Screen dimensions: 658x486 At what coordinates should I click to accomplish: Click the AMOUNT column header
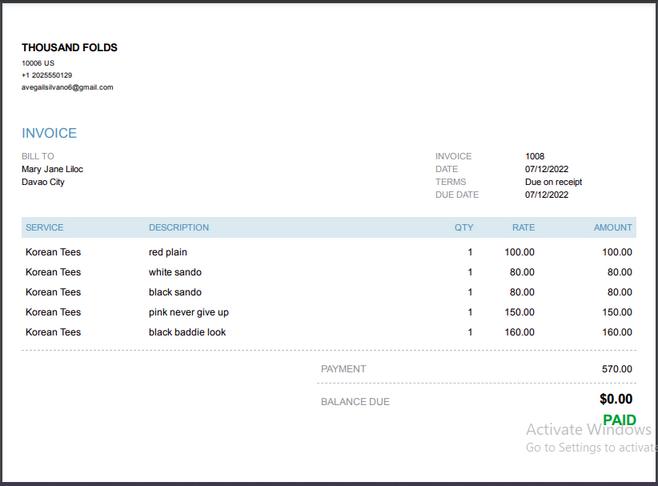click(612, 228)
